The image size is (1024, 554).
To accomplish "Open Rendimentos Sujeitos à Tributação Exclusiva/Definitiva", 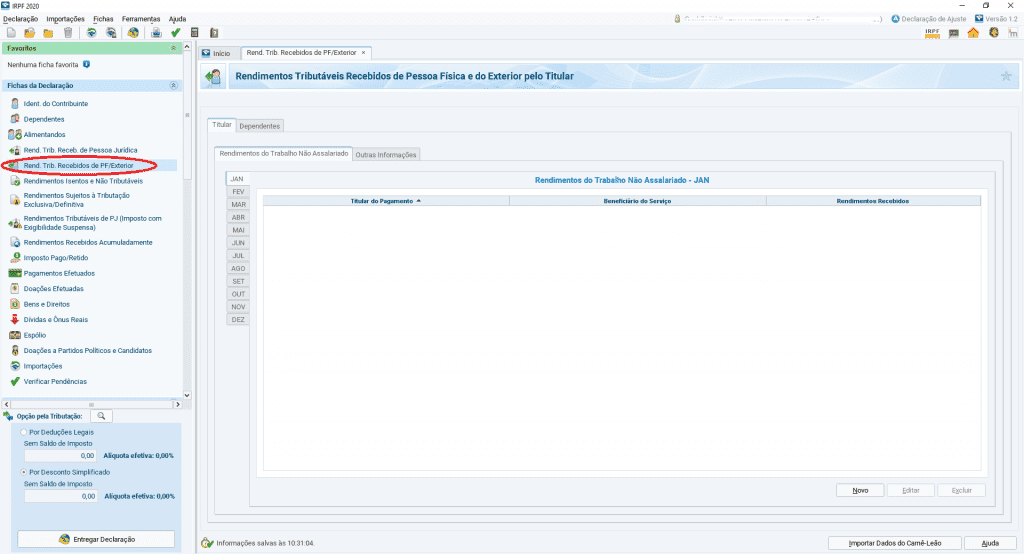I will (76, 200).
